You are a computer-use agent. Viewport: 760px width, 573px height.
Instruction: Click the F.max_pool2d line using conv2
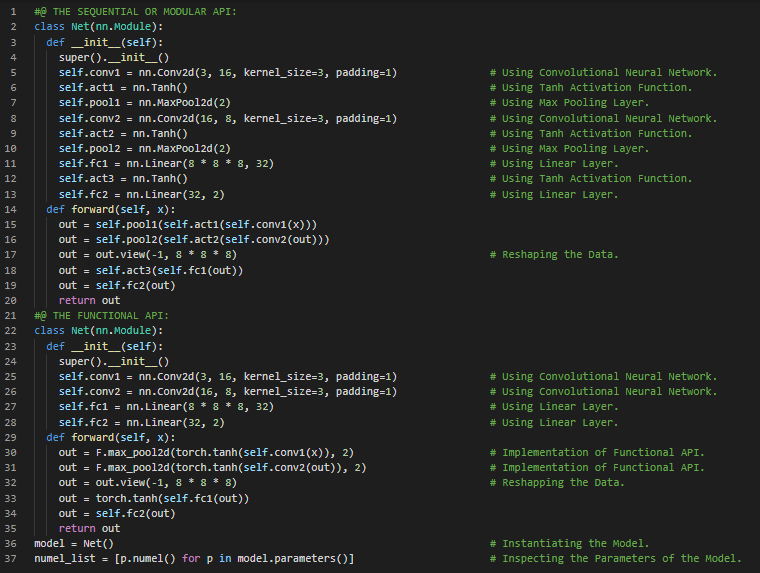212,467
